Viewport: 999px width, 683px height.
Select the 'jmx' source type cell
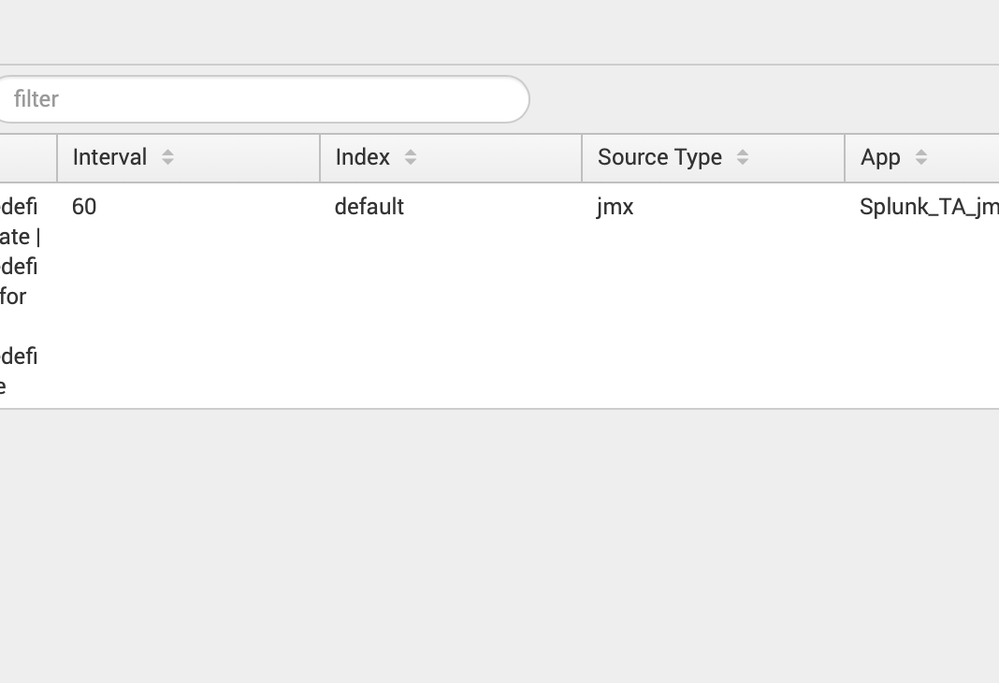(615, 207)
